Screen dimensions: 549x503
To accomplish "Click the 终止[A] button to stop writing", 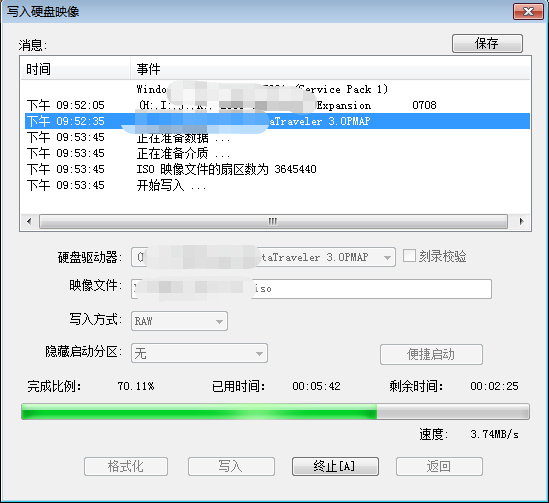I will pyautogui.click(x=335, y=466).
